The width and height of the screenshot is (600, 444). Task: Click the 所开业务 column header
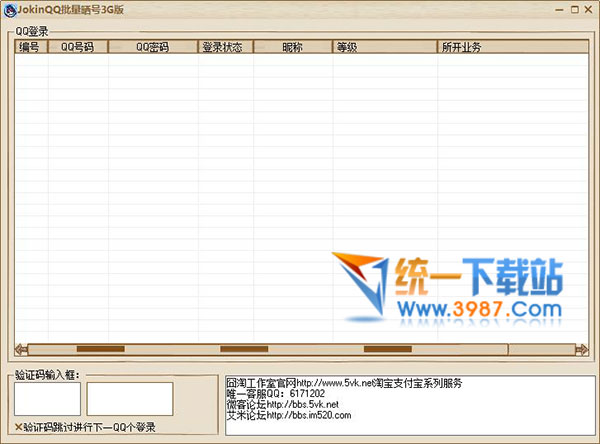click(x=513, y=47)
